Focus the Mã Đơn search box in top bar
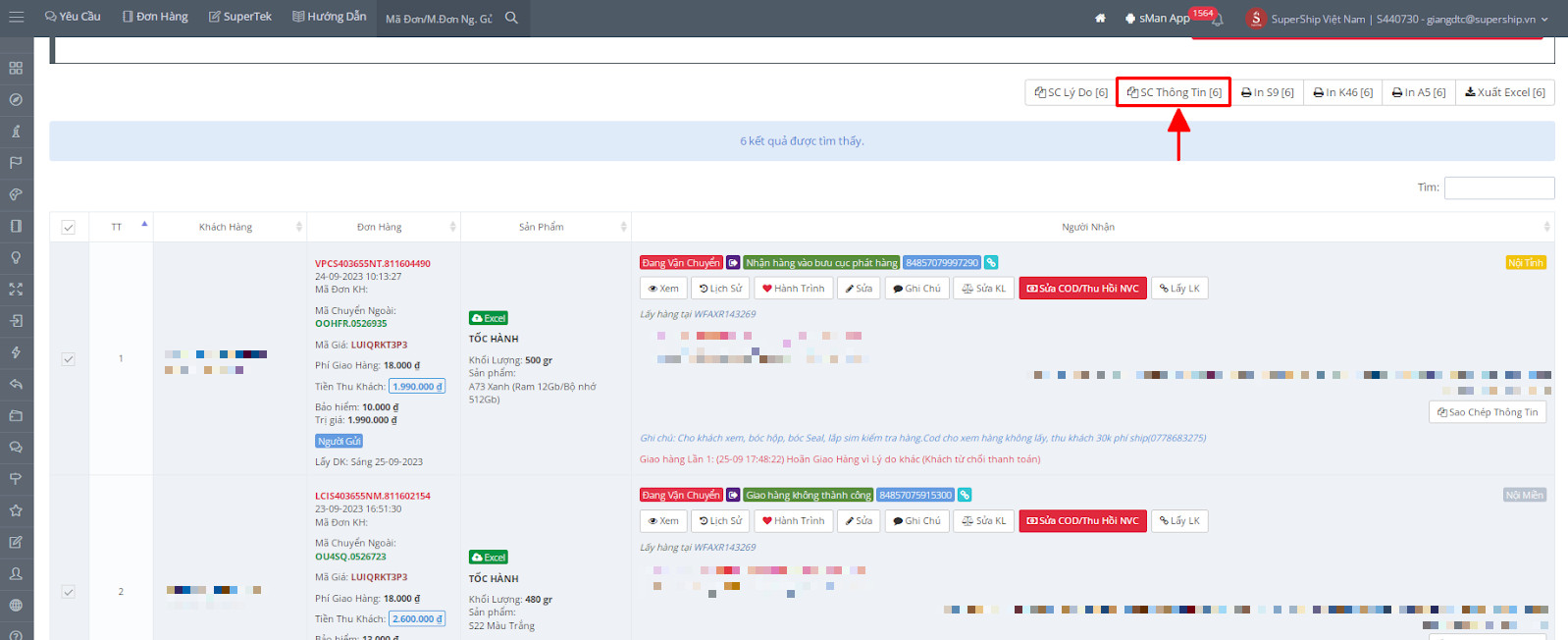The width and height of the screenshot is (1568, 640). [x=441, y=19]
